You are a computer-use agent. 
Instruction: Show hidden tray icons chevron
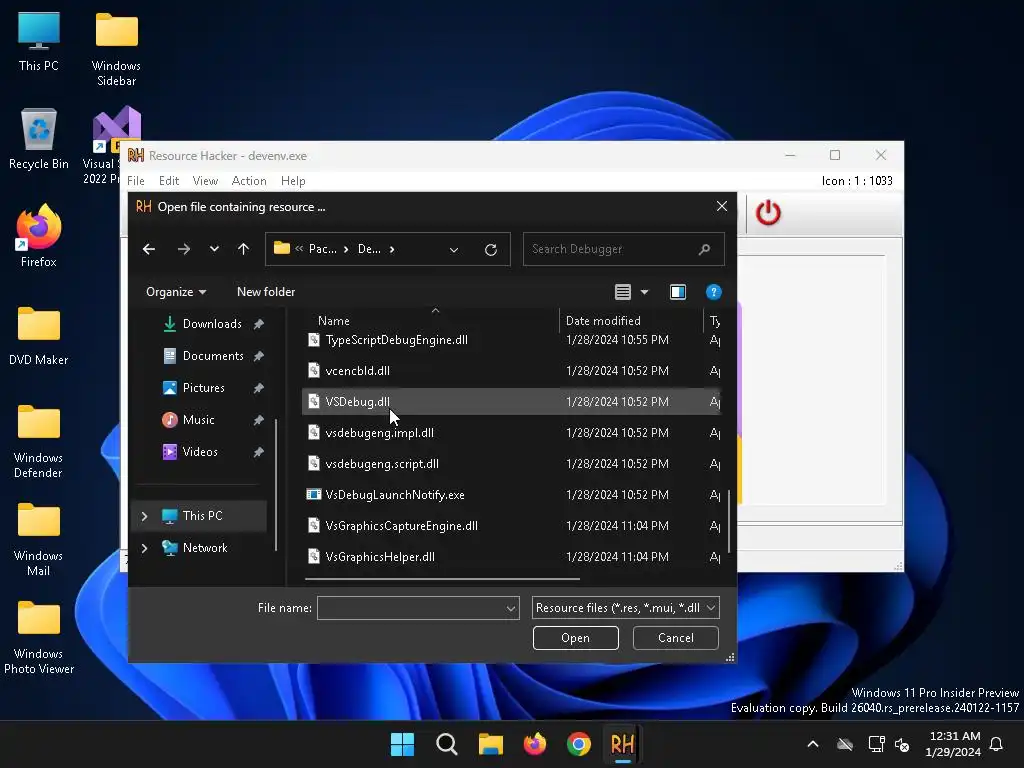pos(813,744)
